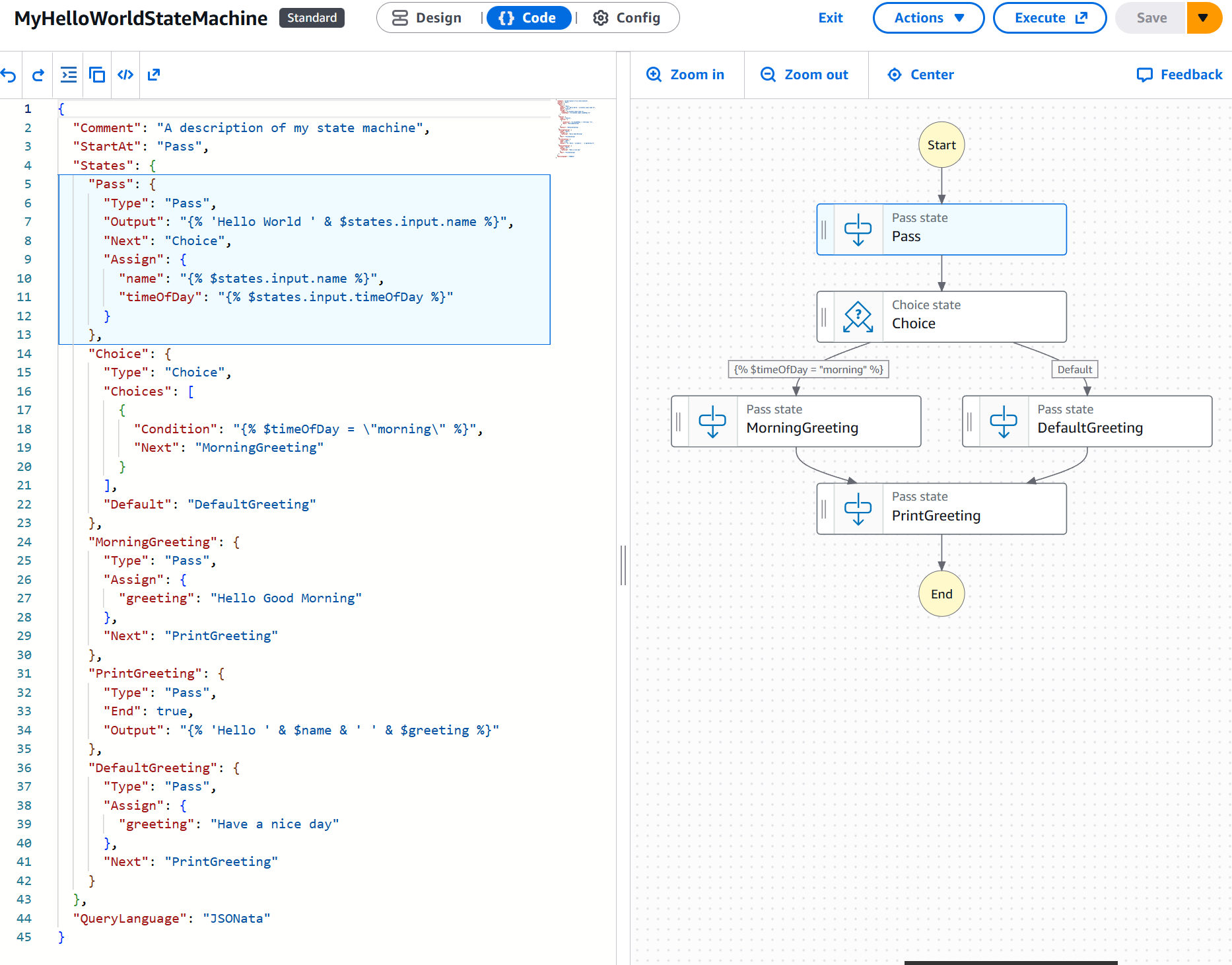The height and width of the screenshot is (965, 1232).
Task: Expand the code editor to fullscreen
Action: 153,75
